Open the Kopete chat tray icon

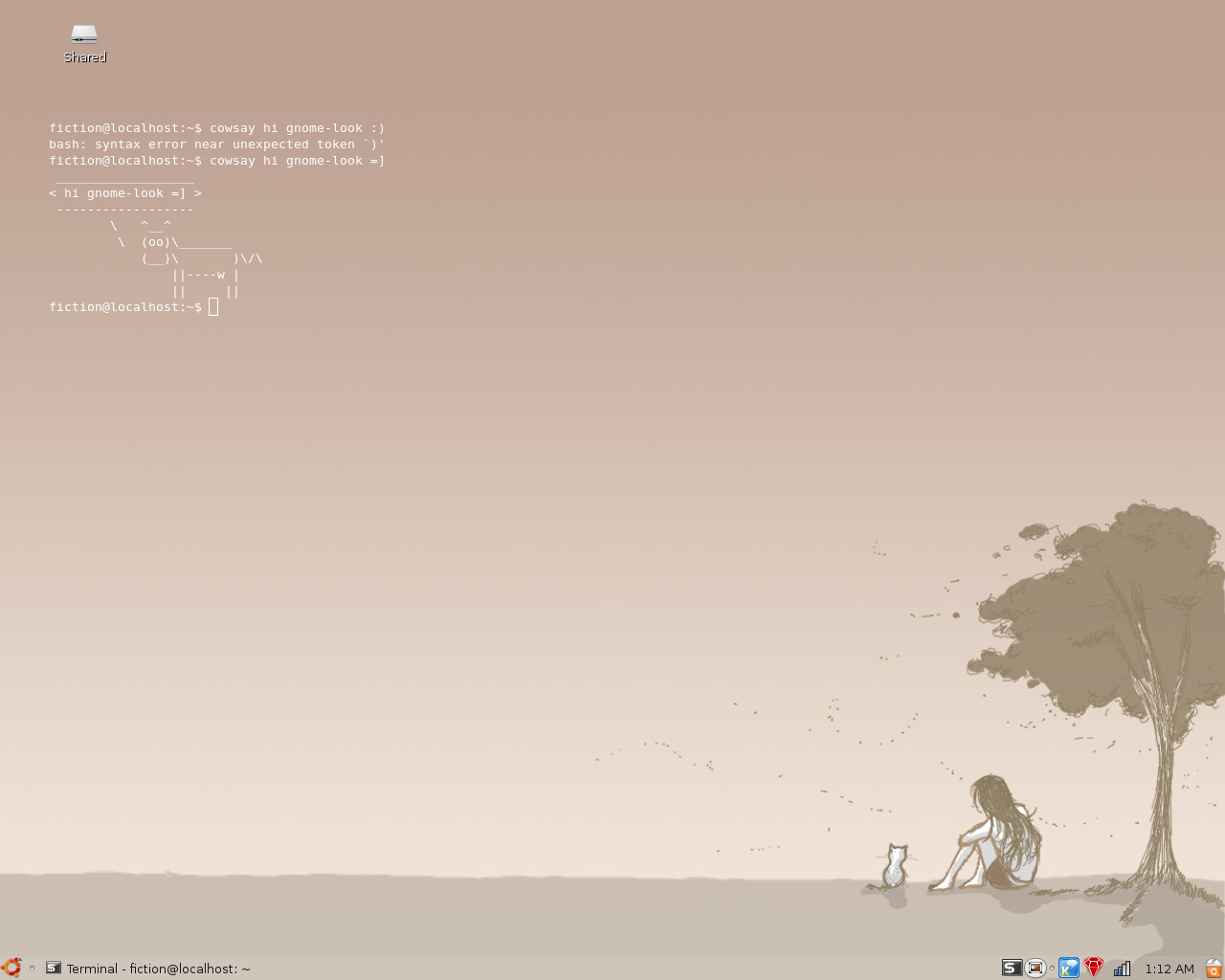click(x=1069, y=968)
